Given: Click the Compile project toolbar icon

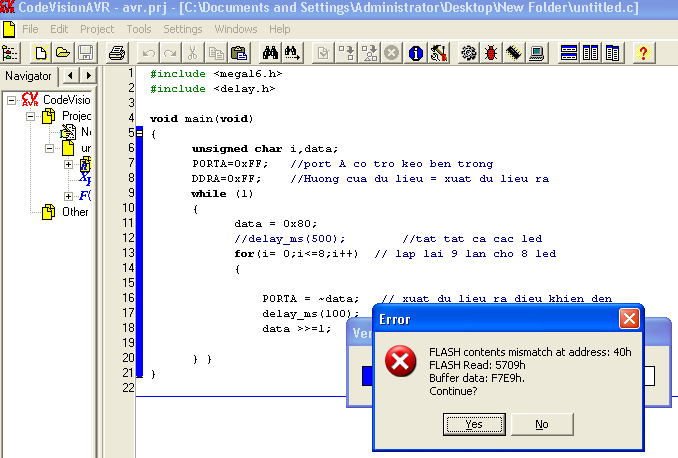Looking at the screenshot, I should (x=346, y=53).
